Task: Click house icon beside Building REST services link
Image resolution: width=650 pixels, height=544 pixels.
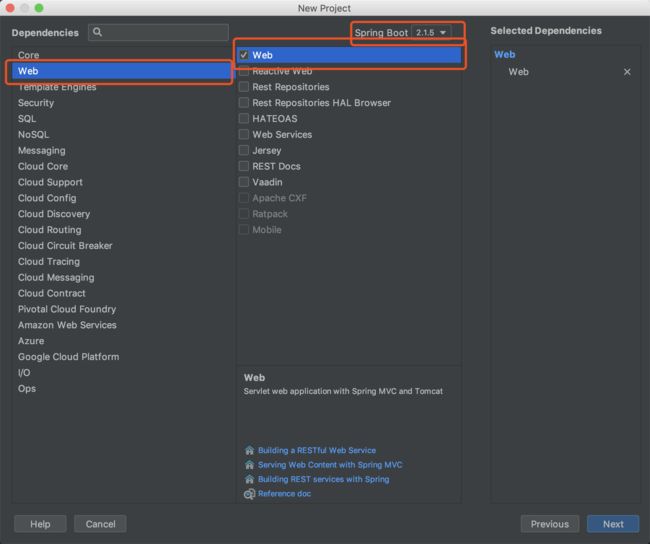Action: (x=249, y=479)
